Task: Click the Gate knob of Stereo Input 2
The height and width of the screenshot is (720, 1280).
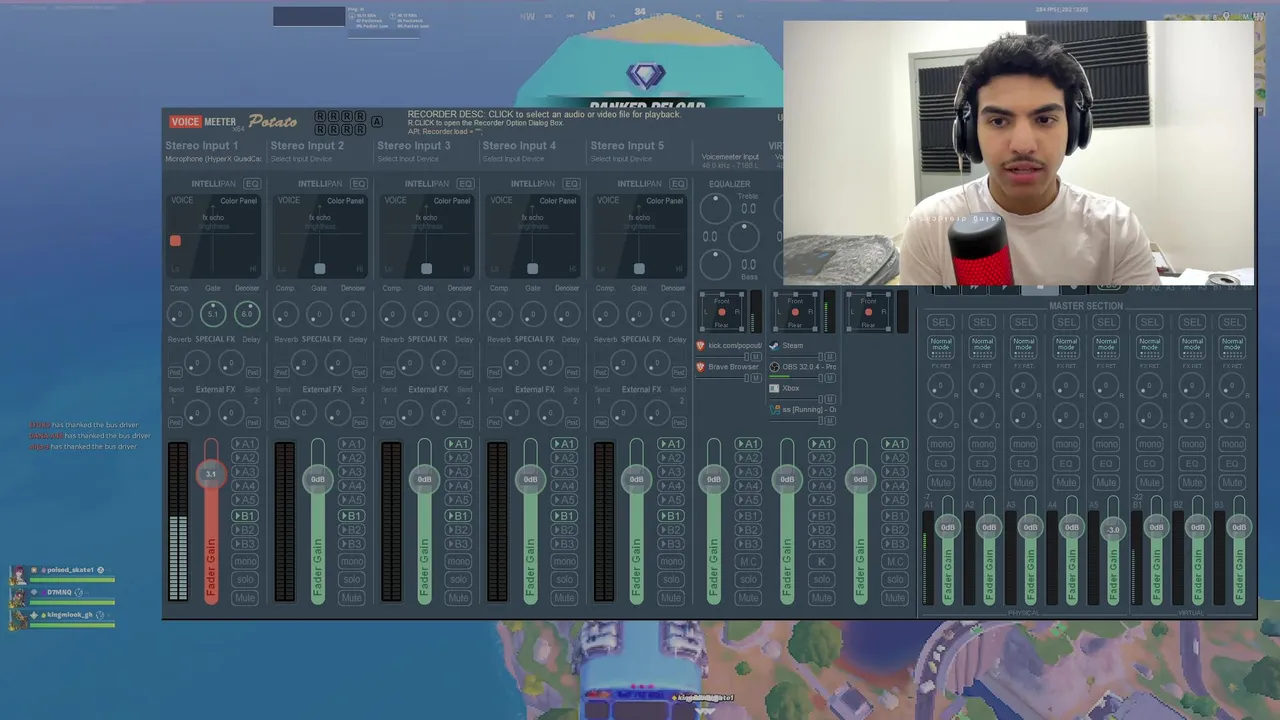Action: [x=319, y=314]
